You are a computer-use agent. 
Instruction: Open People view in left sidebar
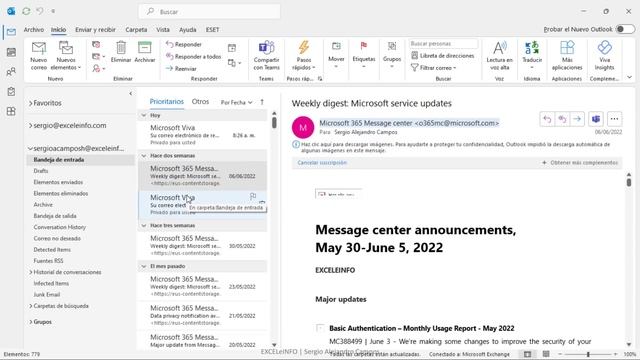[11, 72]
